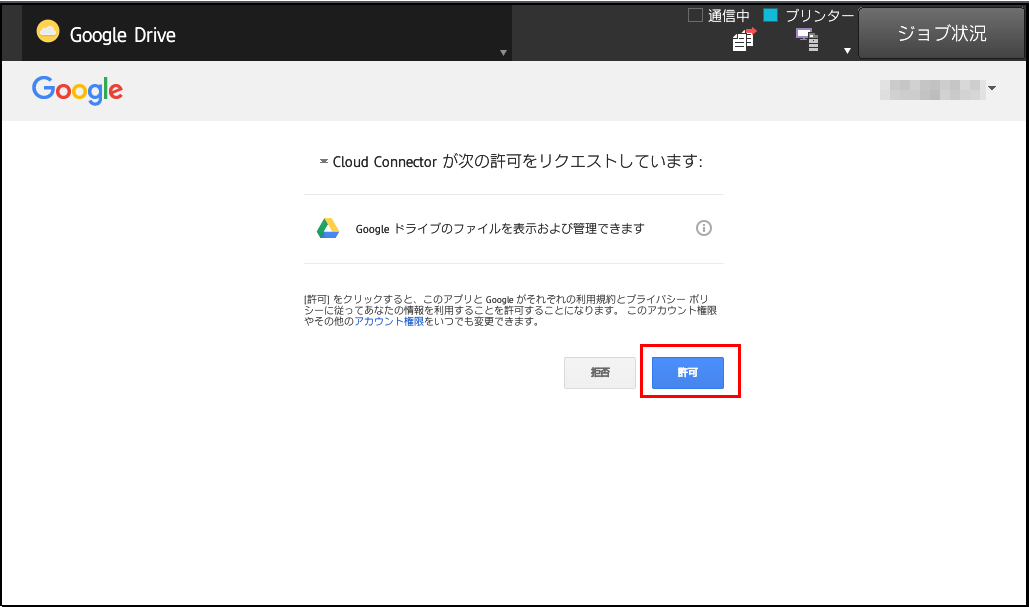
Task: Click the small Cloud Connector app icon
Action: 324,161
